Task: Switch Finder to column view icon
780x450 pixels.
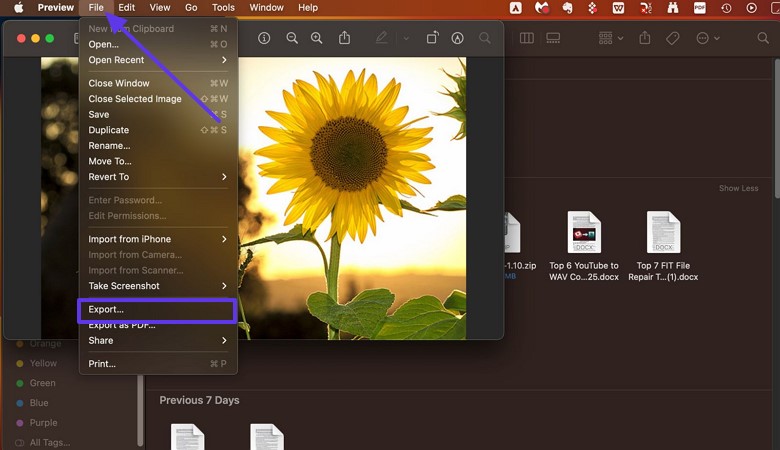Action: [527, 38]
